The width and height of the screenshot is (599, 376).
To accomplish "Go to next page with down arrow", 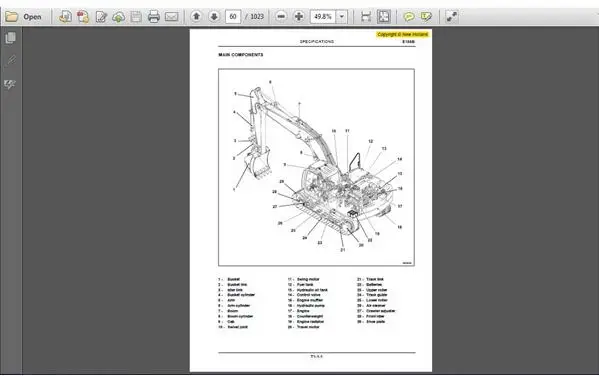I will [x=214, y=16].
